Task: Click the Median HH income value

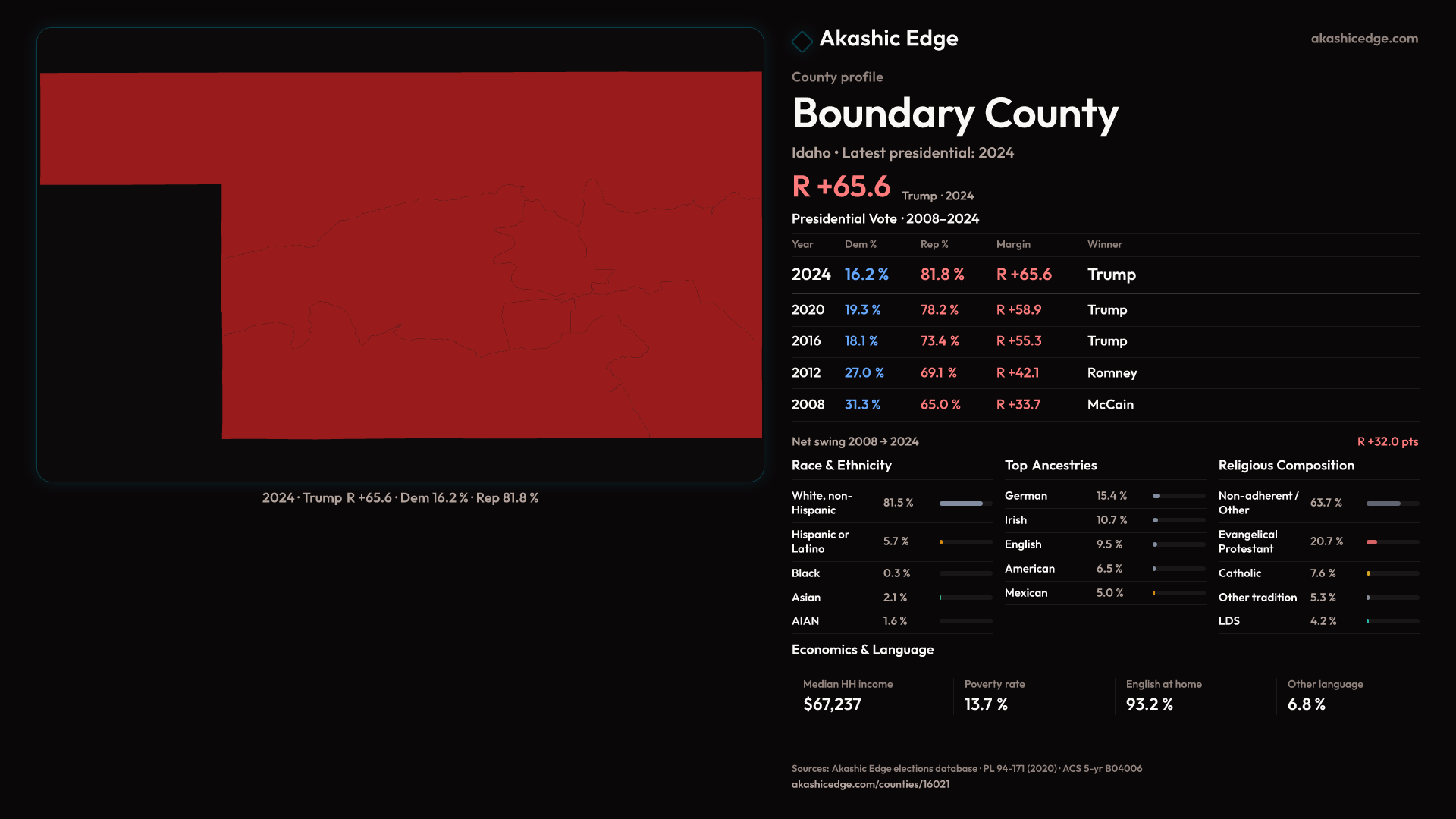Action: tap(832, 704)
